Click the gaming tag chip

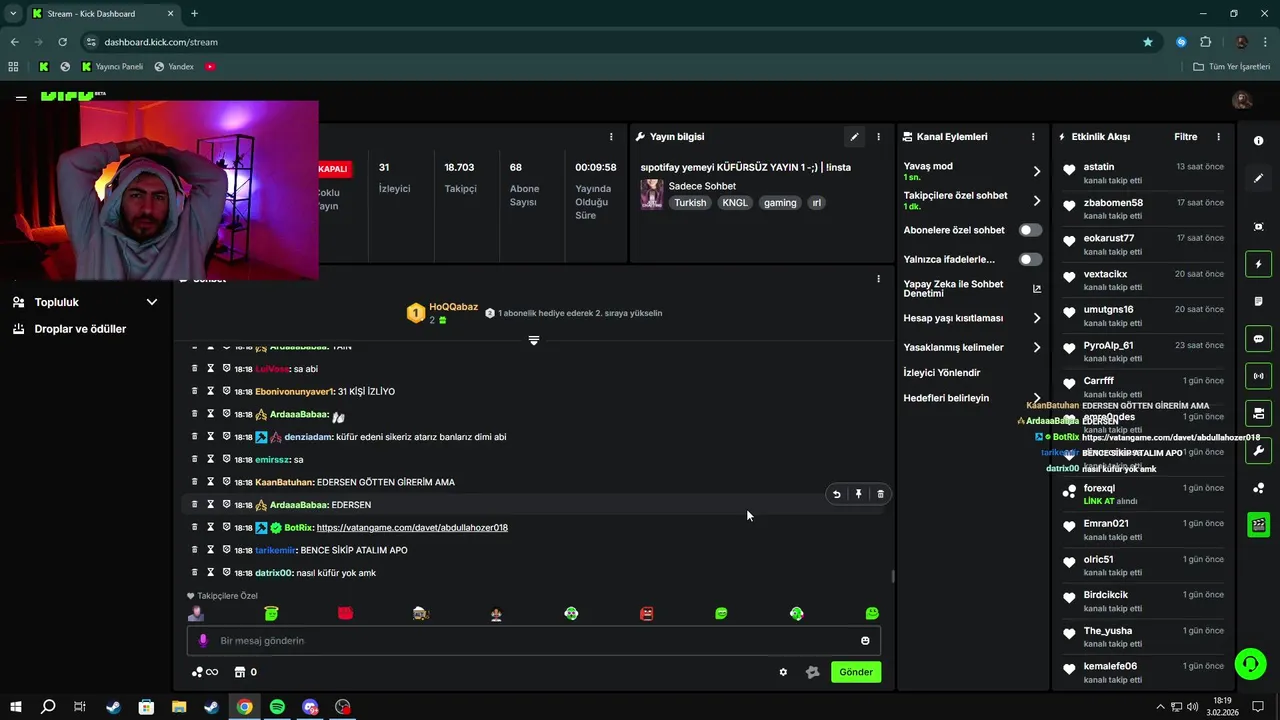[780, 203]
